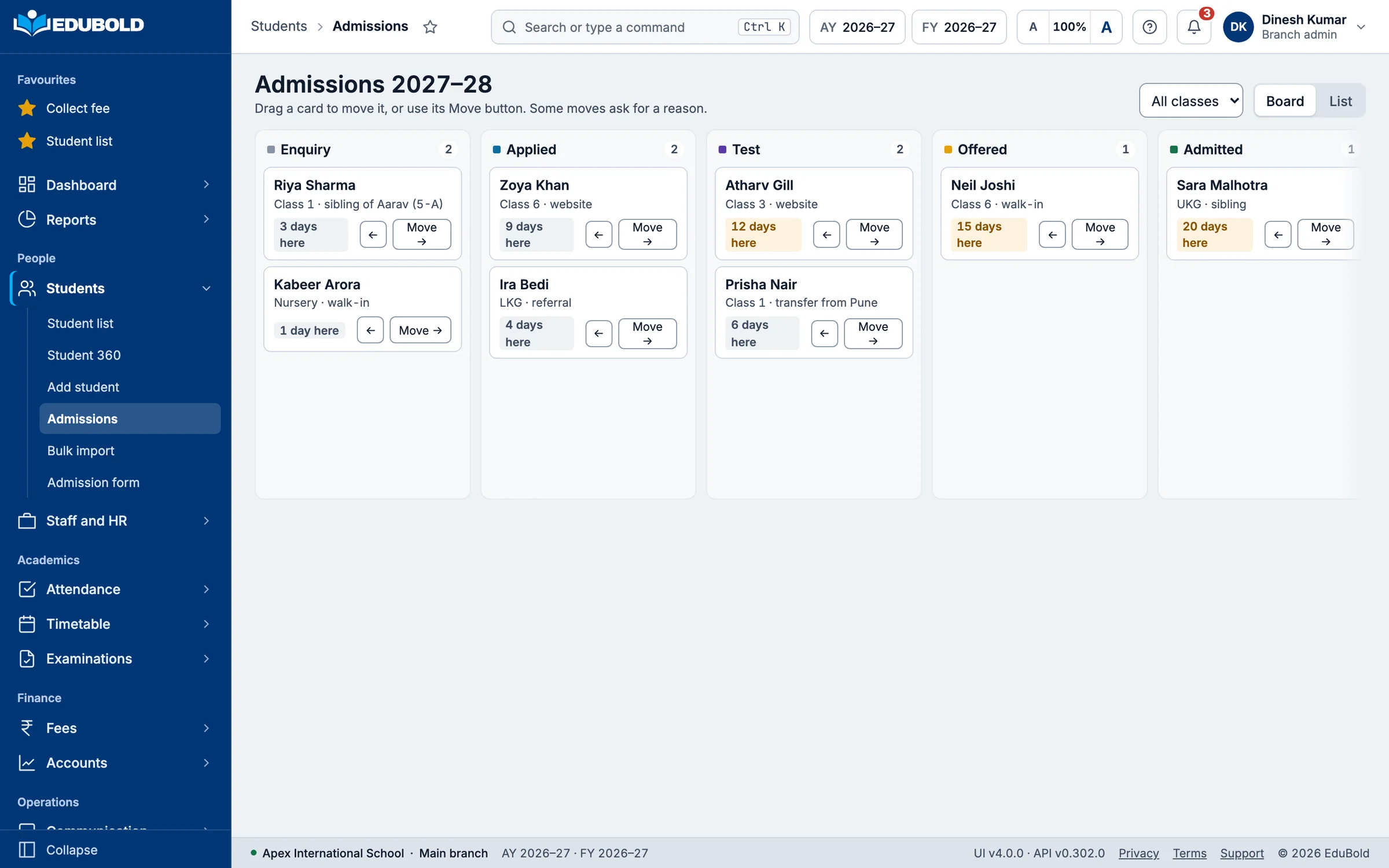The width and height of the screenshot is (1389, 868).
Task: Open the FY 2026–27 selector
Action: (959, 27)
